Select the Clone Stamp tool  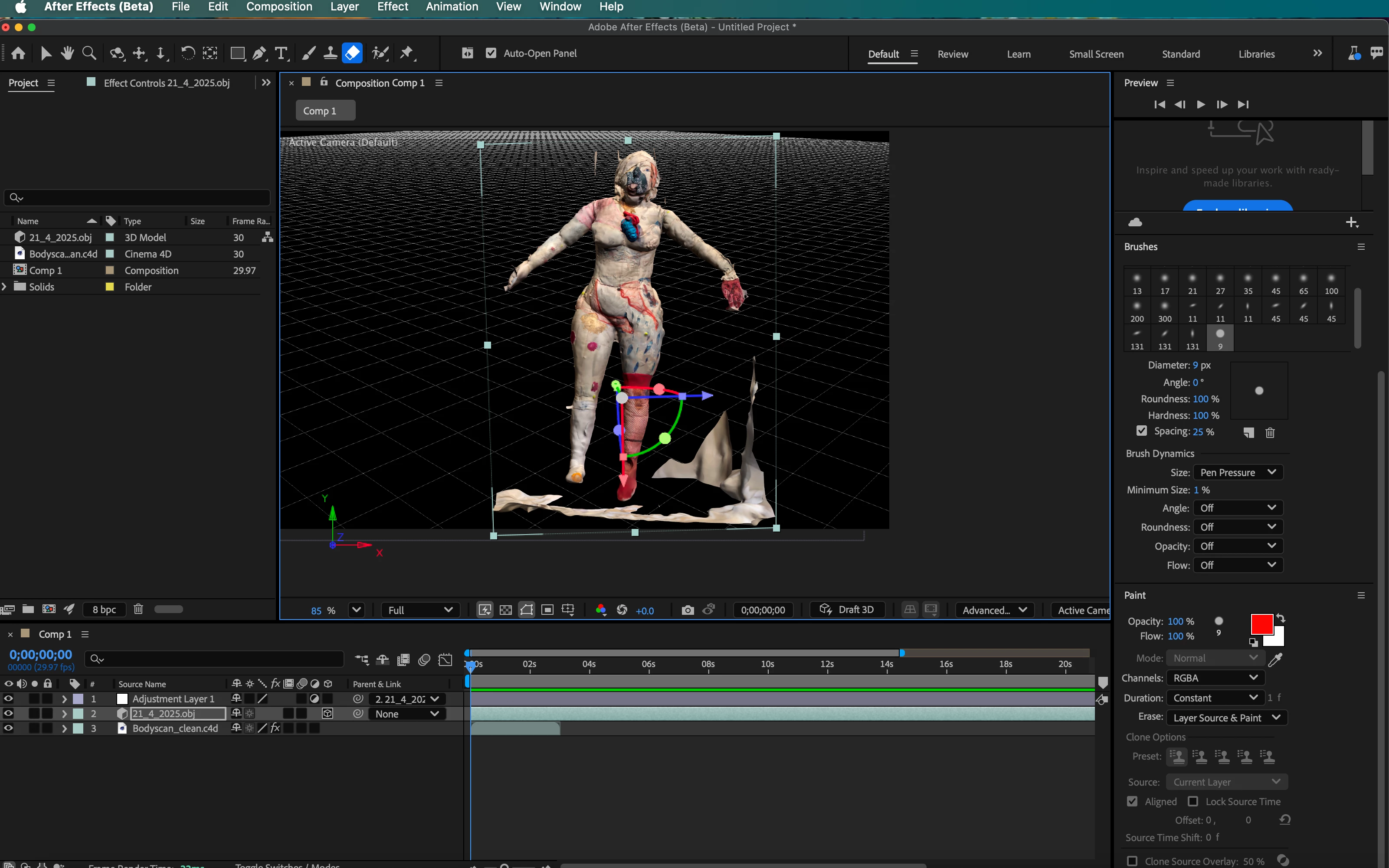tap(330, 53)
